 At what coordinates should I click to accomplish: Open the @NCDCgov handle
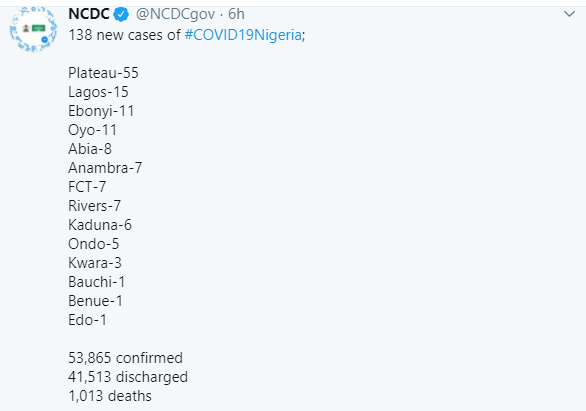tap(175, 15)
